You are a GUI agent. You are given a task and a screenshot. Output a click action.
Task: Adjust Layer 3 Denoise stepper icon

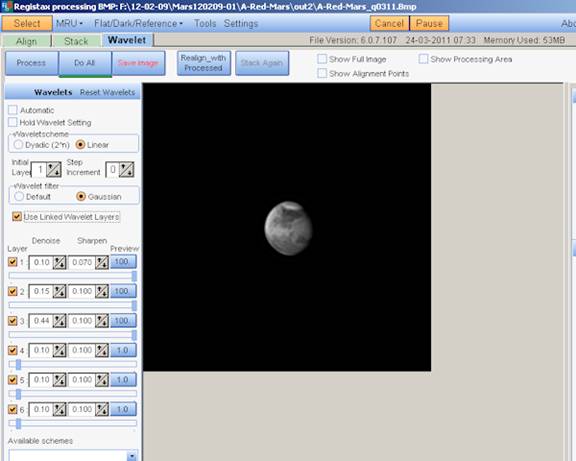coord(59,321)
